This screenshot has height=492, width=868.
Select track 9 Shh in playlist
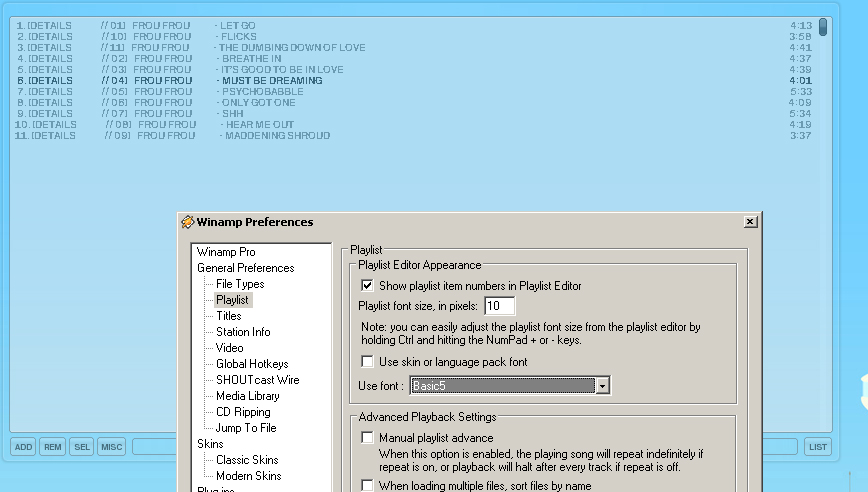pyautogui.click(x=414, y=113)
